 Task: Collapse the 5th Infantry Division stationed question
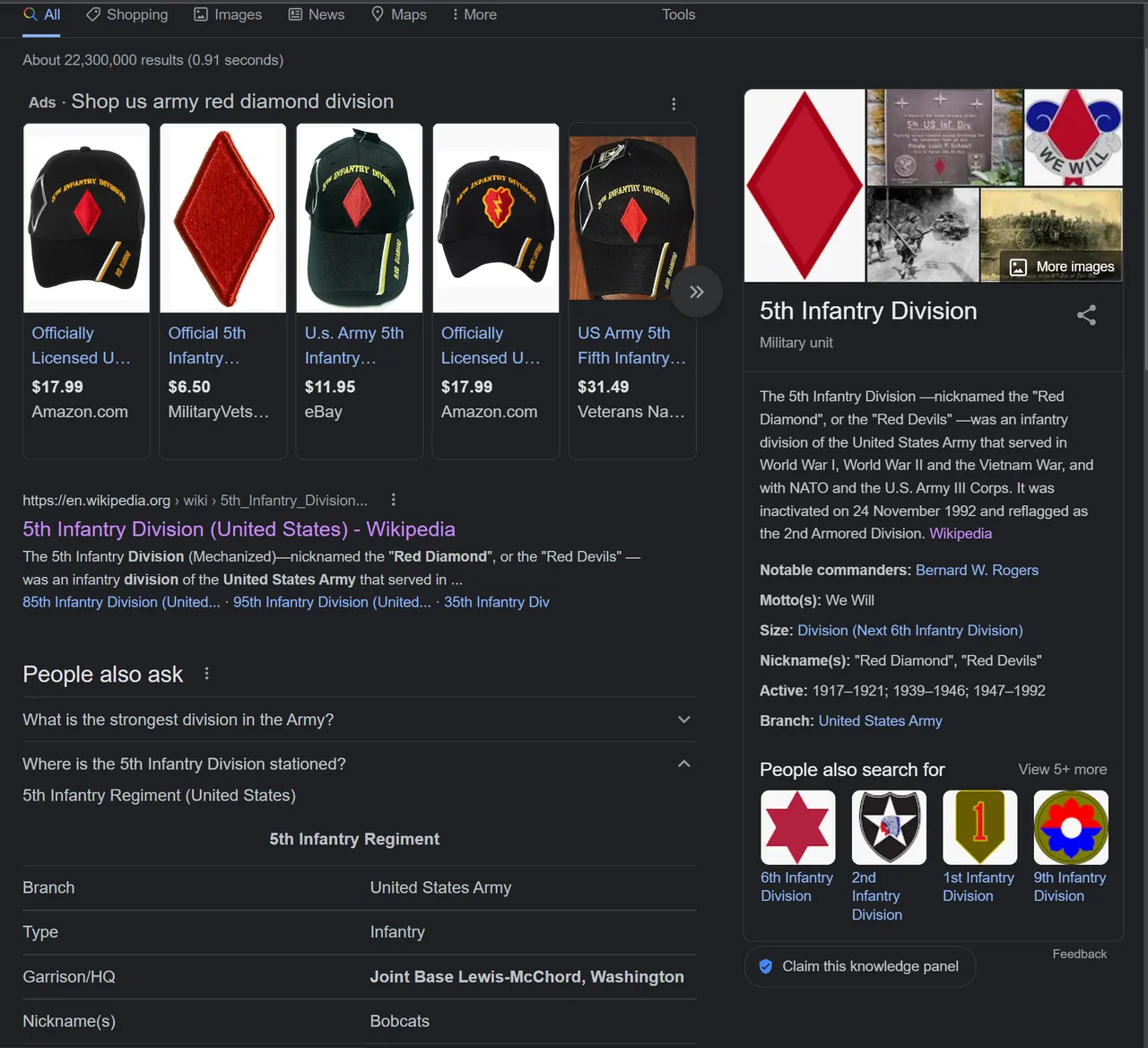(359, 764)
